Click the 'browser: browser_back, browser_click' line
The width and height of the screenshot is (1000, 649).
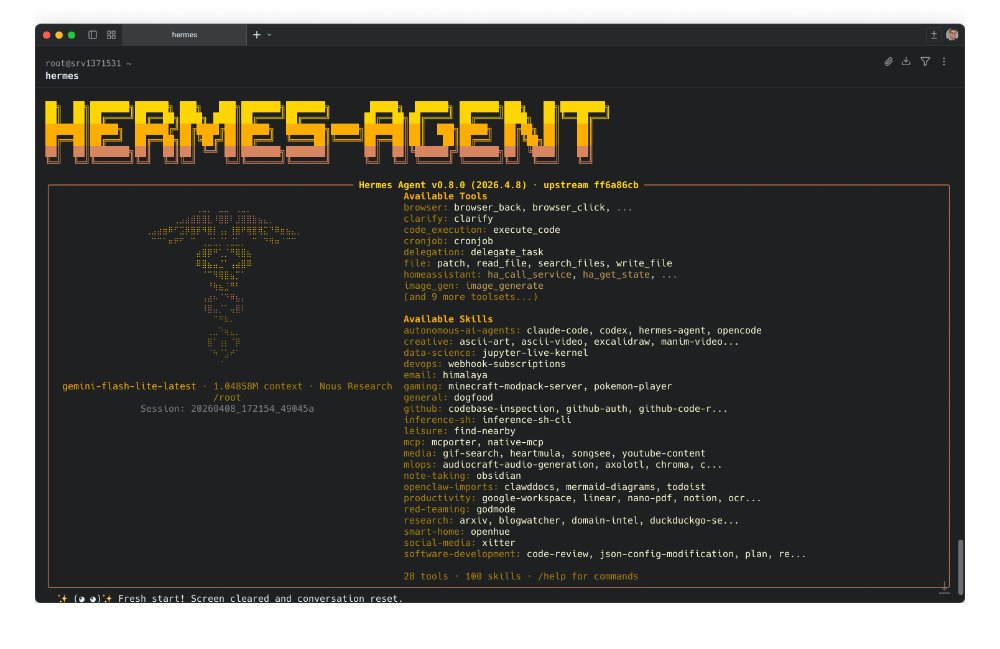[517, 207]
